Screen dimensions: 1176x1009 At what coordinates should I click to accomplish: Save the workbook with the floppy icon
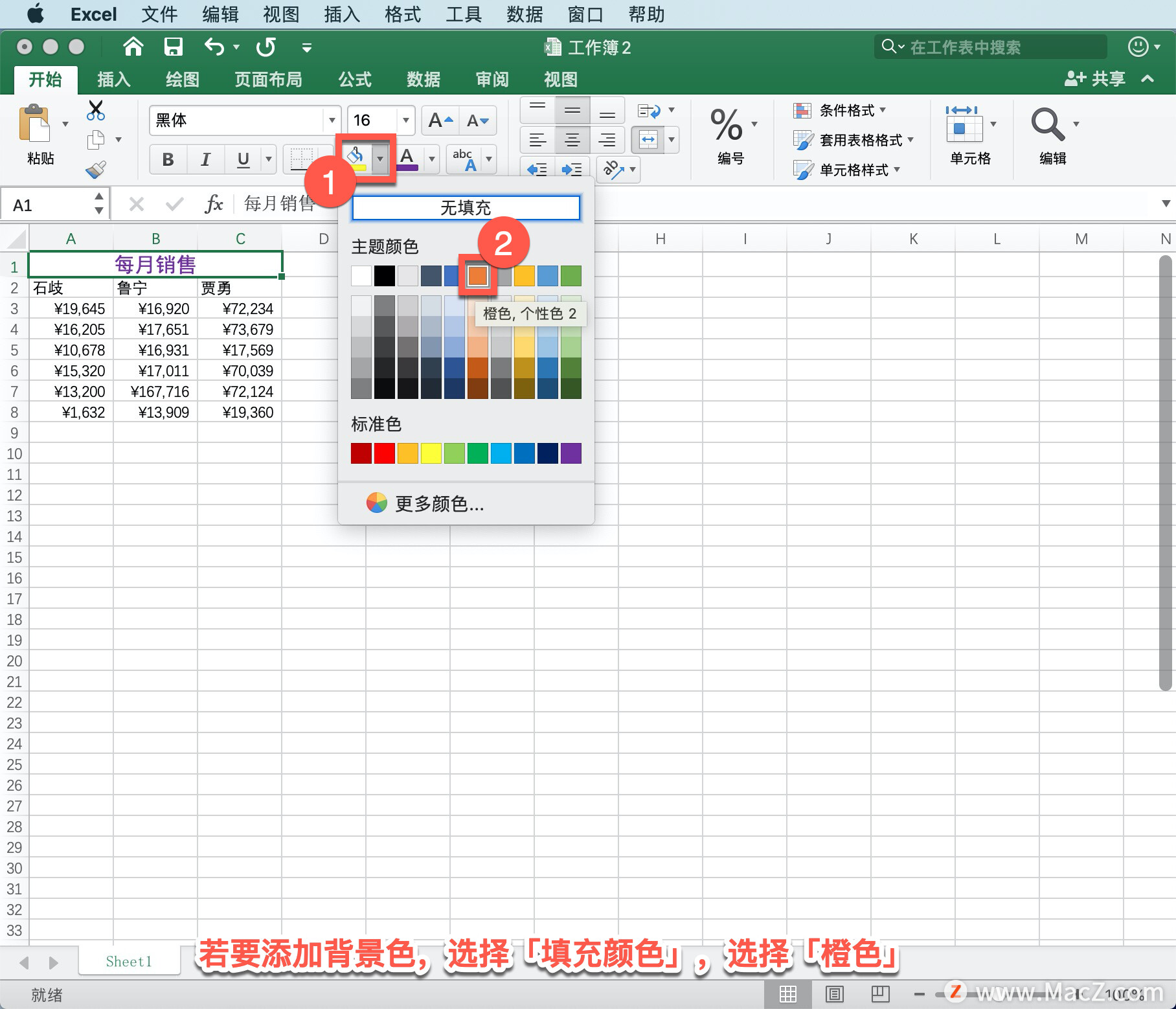tap(173, 47)
